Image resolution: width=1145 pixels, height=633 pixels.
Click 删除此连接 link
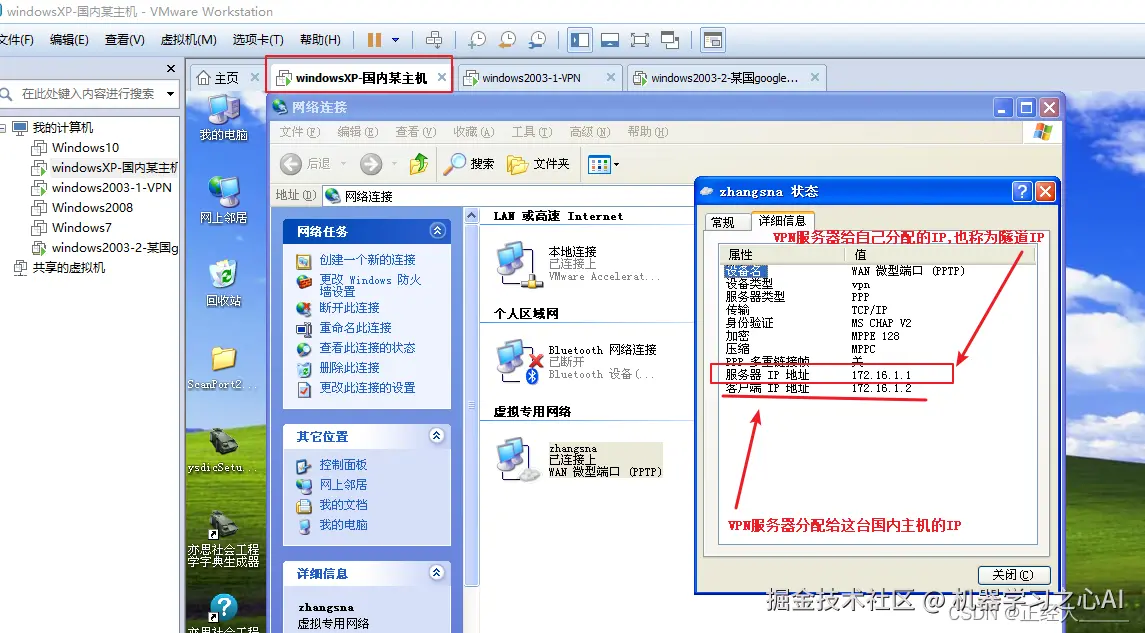[x=349, y=367]
